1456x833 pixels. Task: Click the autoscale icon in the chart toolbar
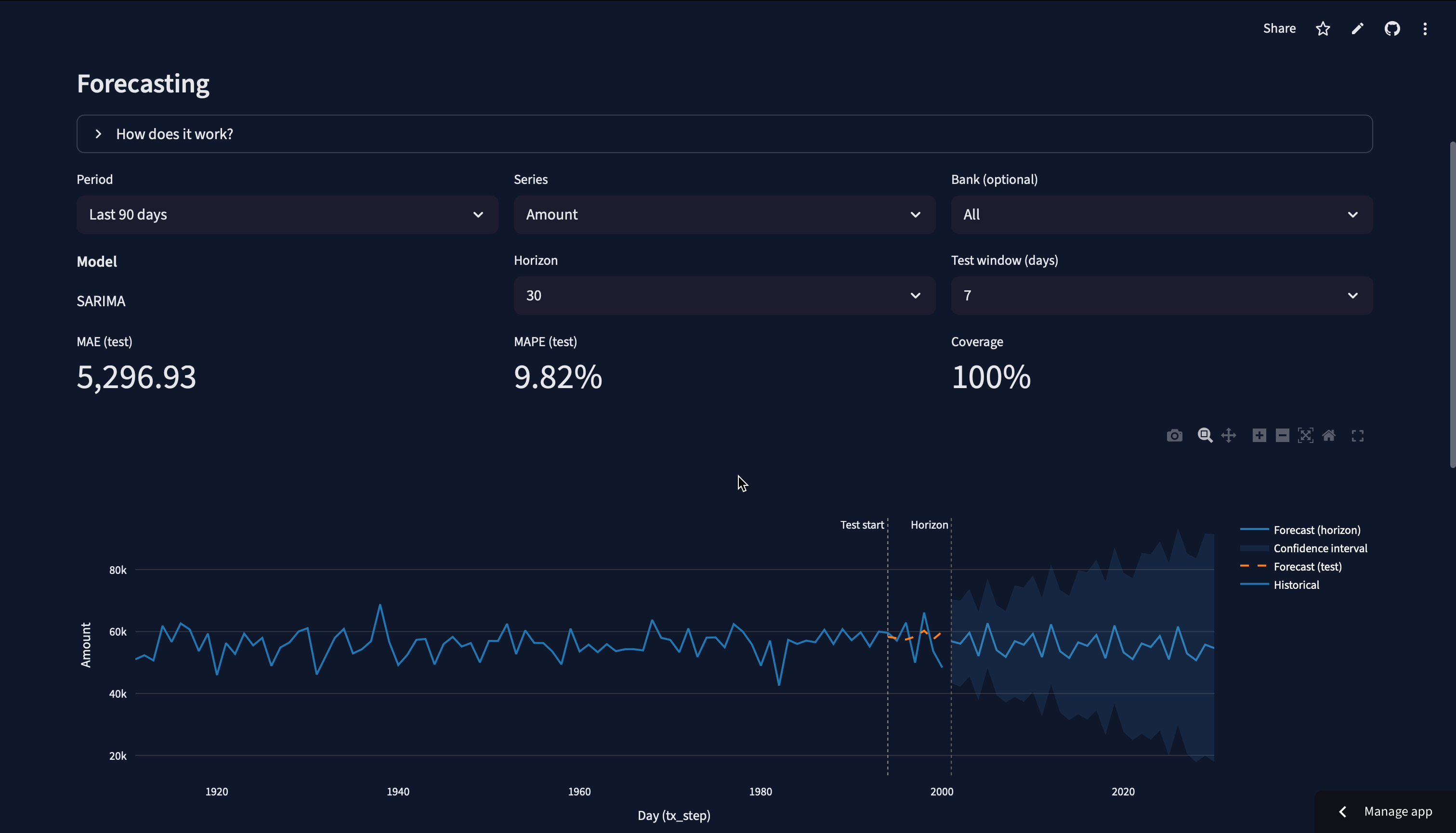1305,436
